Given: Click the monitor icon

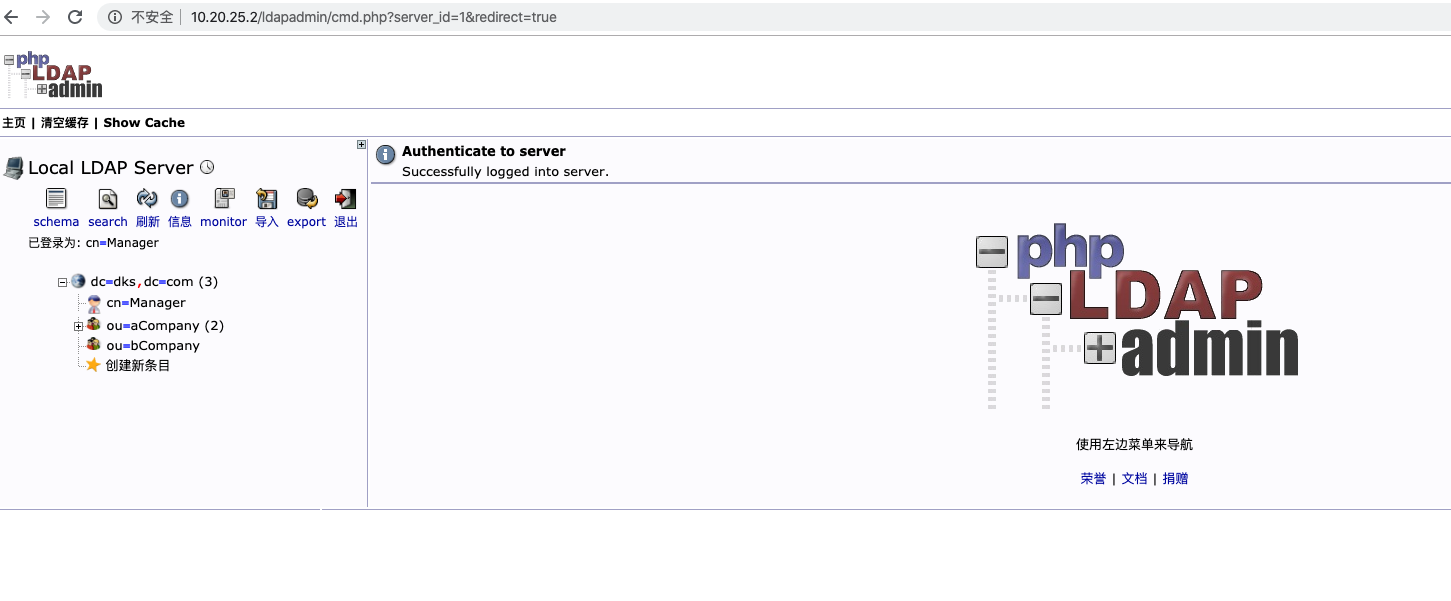Looking at the screenshot, I should click(224, 198).
